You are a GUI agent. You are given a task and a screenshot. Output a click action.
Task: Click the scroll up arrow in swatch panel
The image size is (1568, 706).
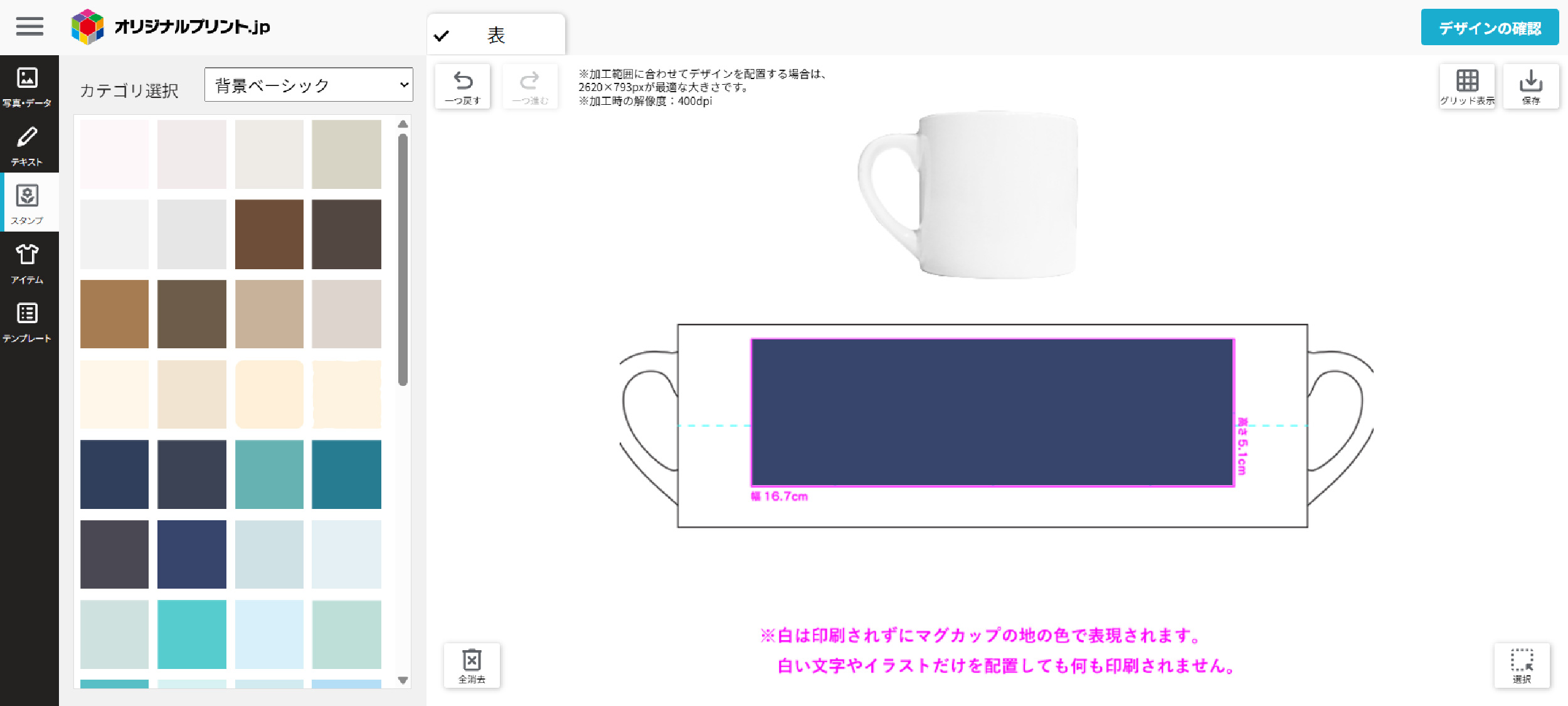point(403,124)
